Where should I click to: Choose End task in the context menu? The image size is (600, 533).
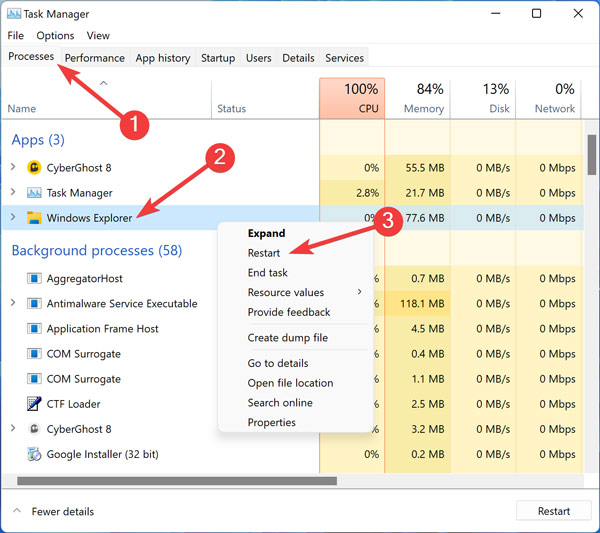point(267,272)
